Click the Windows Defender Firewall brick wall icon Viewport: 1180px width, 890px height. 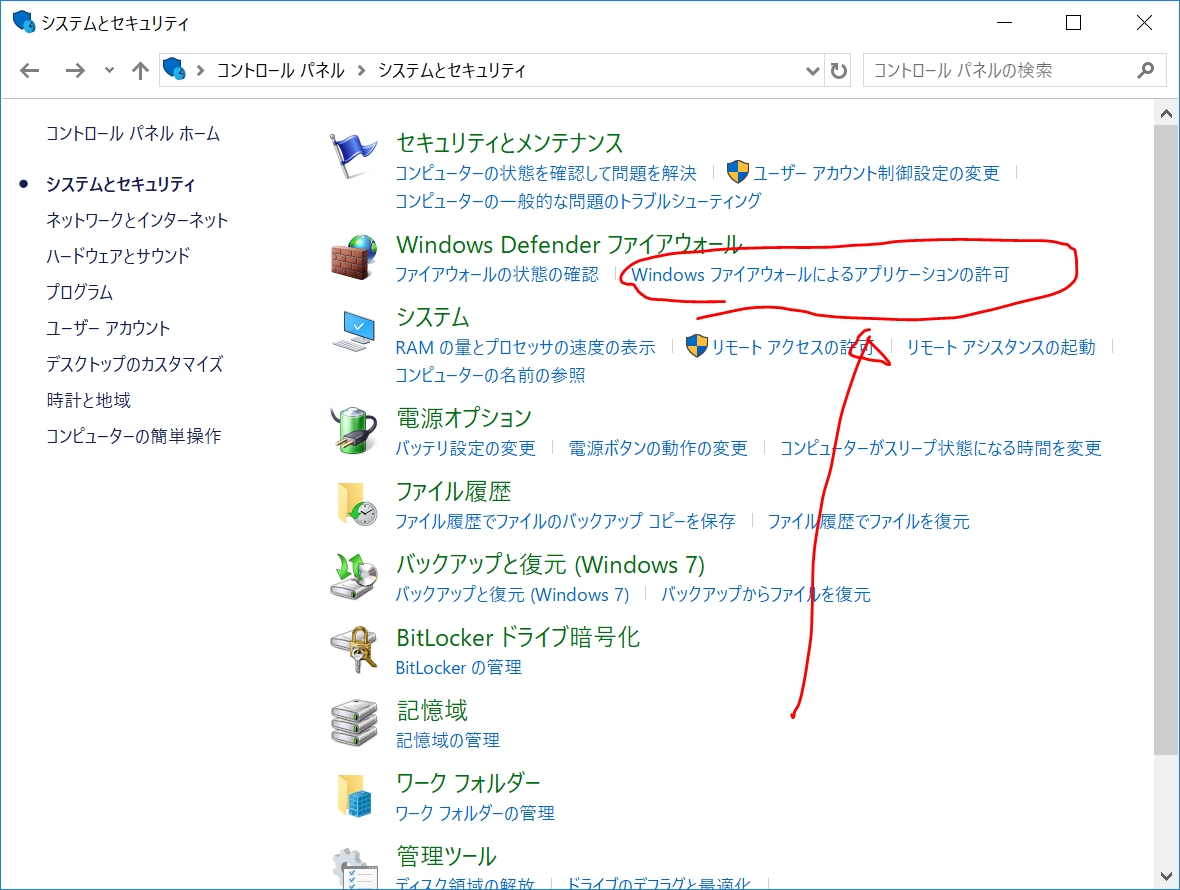354,258
